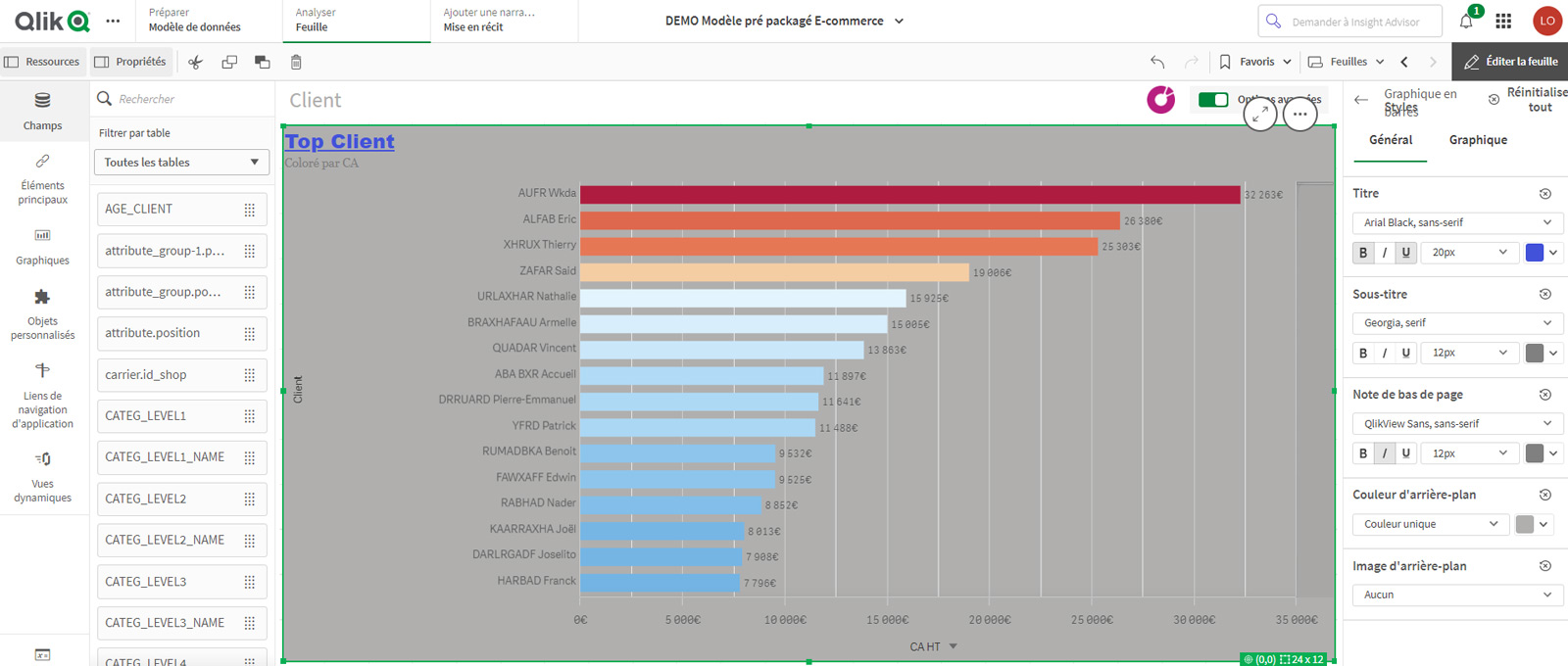The image size is (1568, 666).
Task: Open Feuilles sheets dropdown
Action: coord(1347,62)
